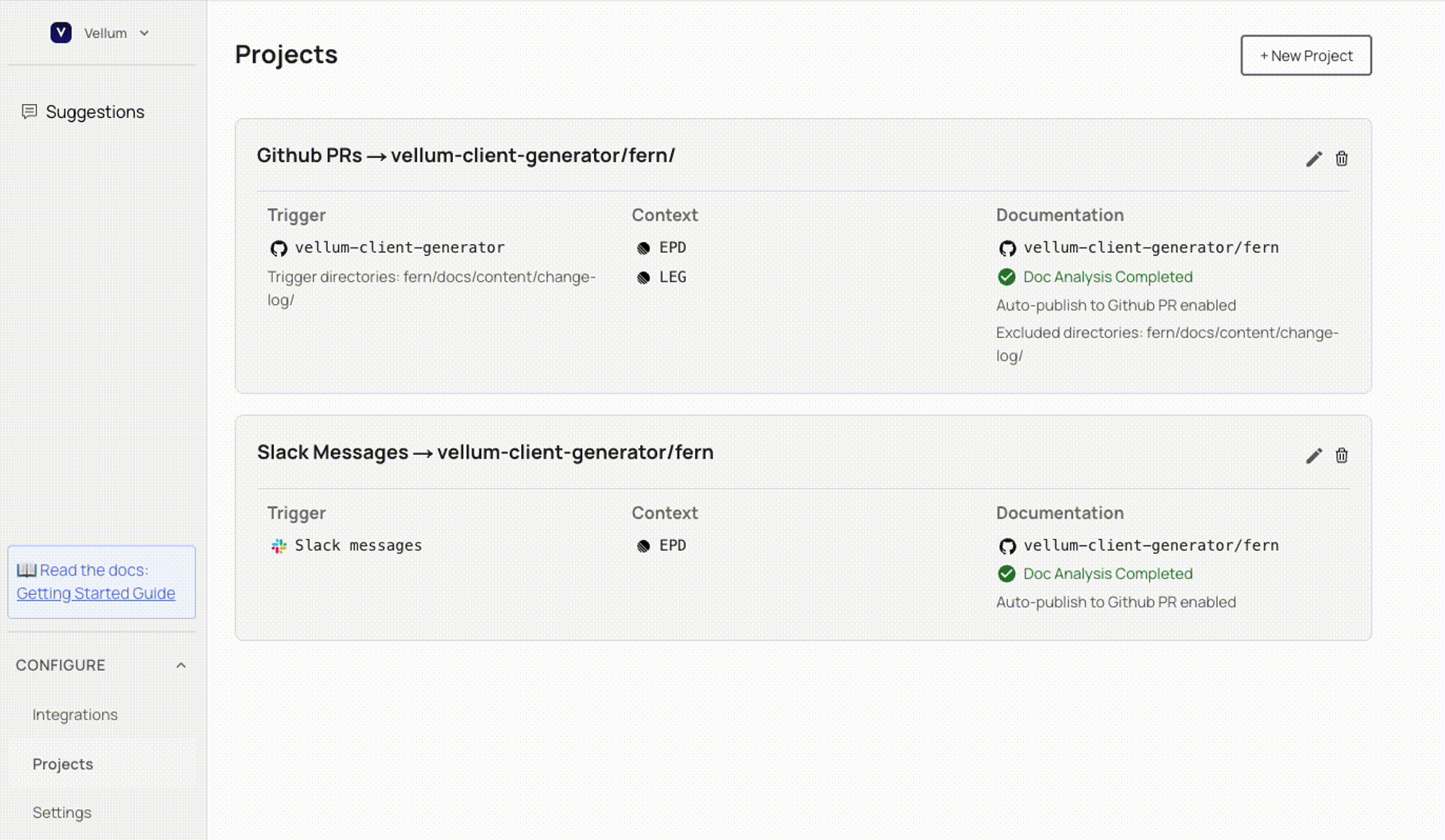1445x840 pixels.
Task: Click the LEG context icon in first project
Action: click(643, 278)
